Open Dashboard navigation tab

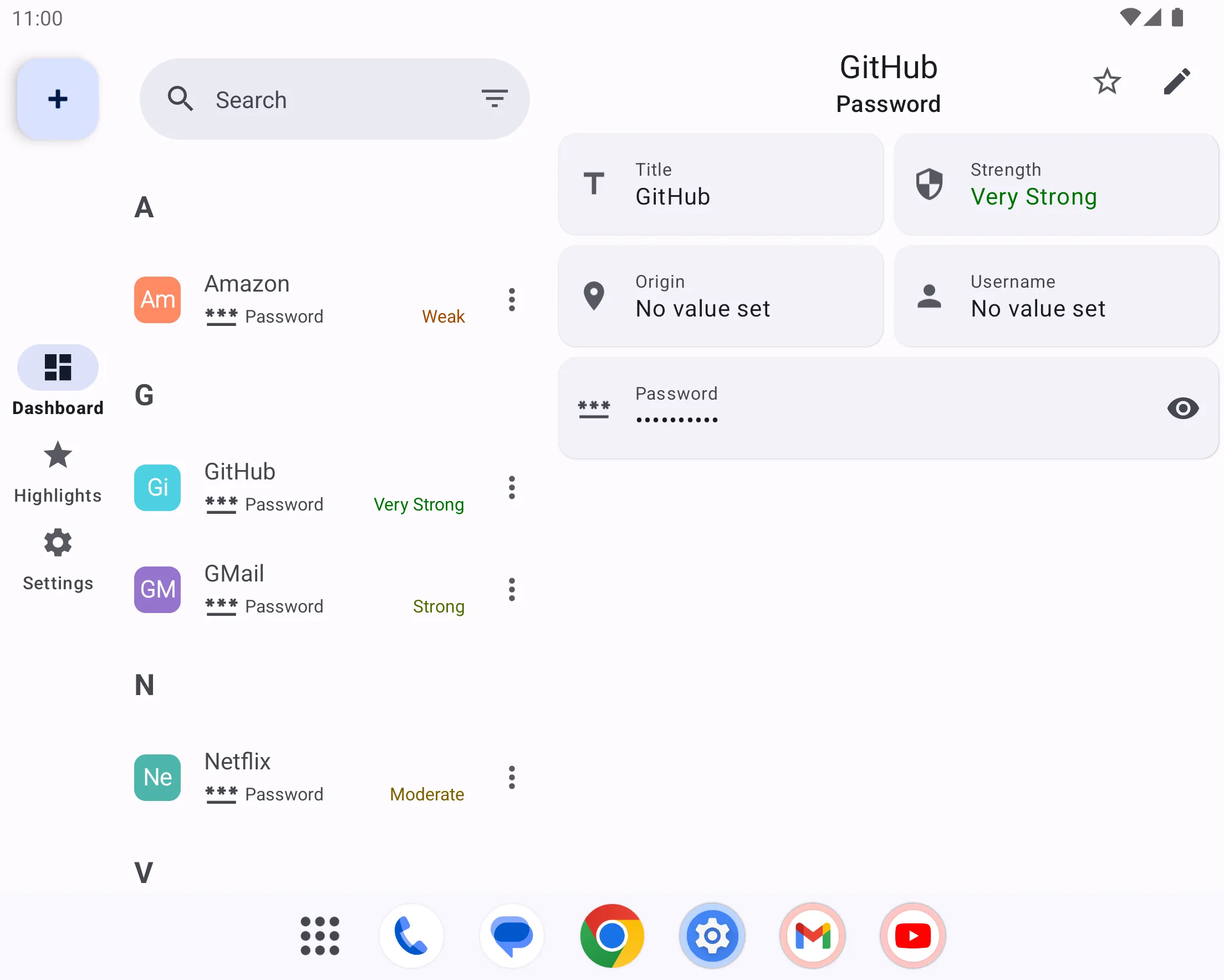coord(58,381)
